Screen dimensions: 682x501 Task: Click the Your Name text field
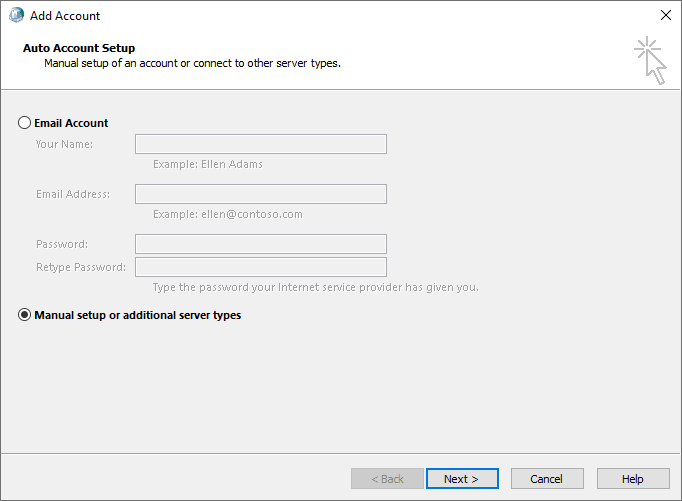260,144
